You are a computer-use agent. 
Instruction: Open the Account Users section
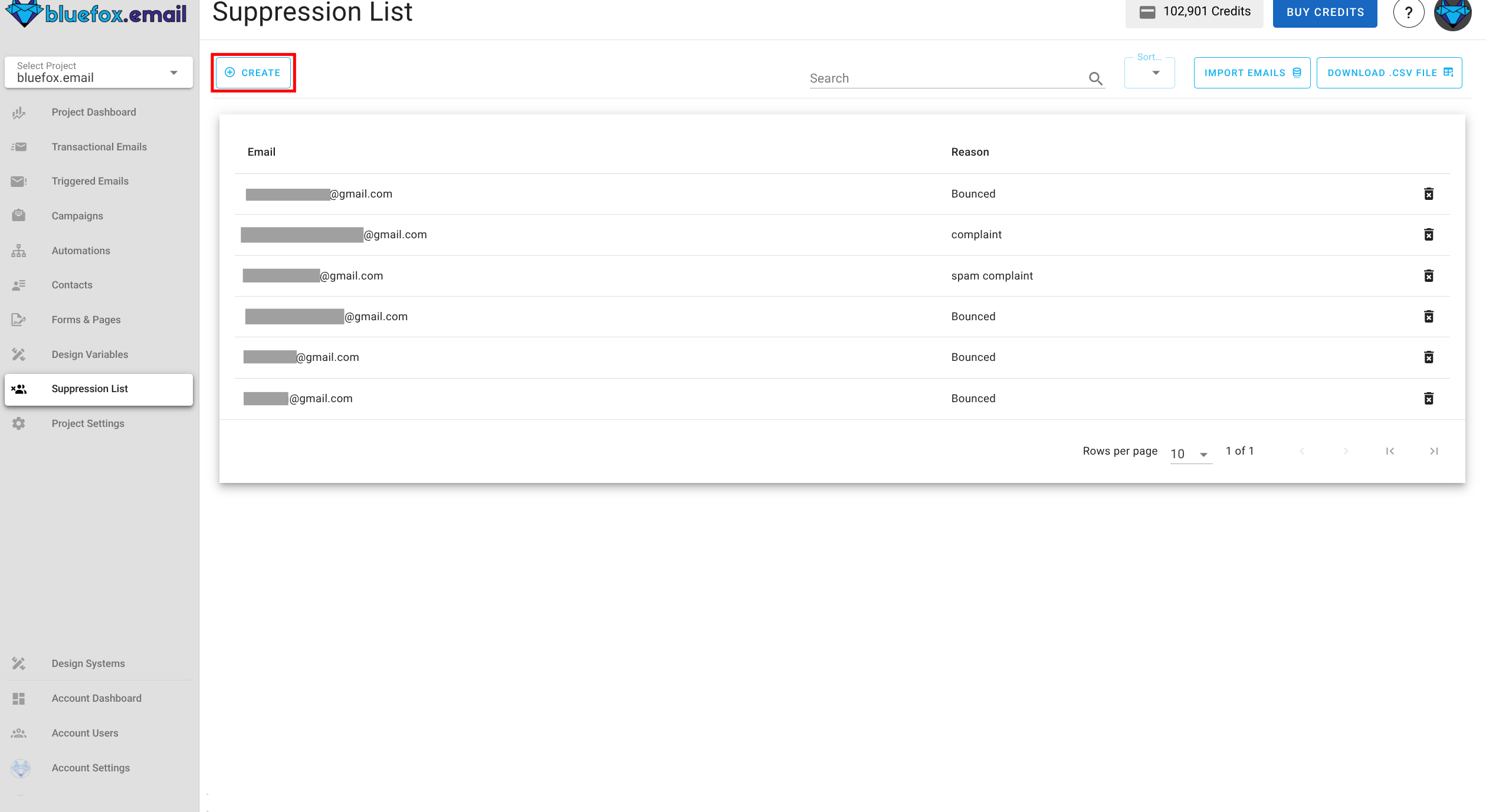84,732
